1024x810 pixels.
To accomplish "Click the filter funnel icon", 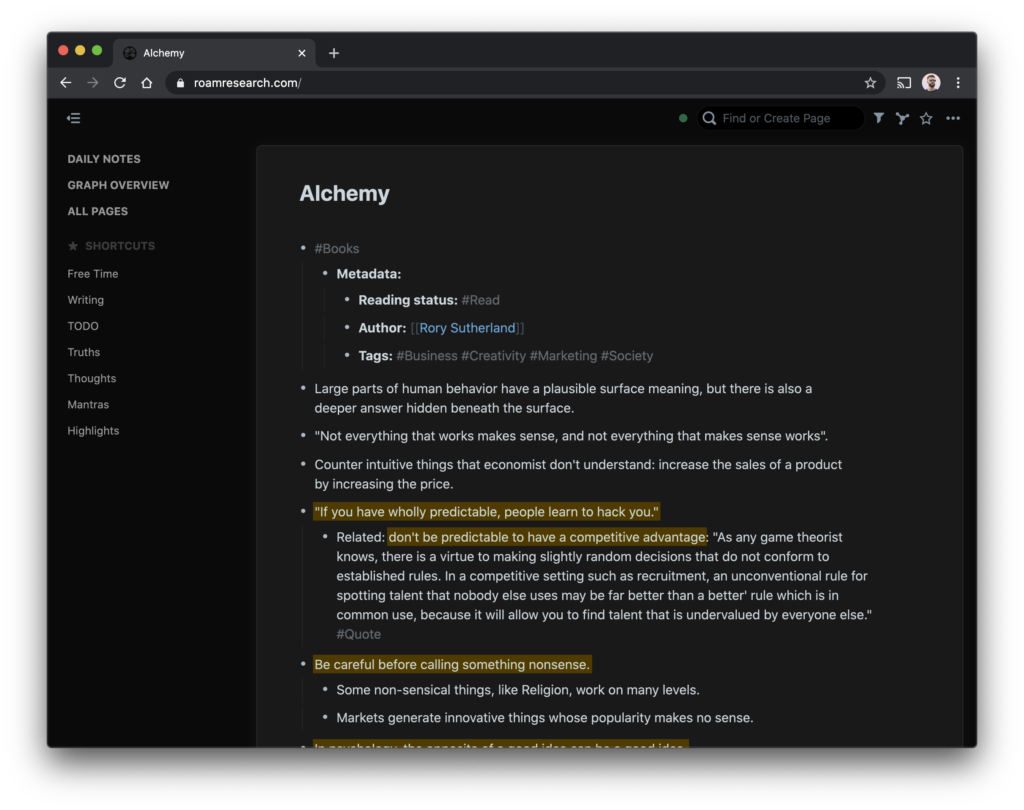I will tap(878, 118).
